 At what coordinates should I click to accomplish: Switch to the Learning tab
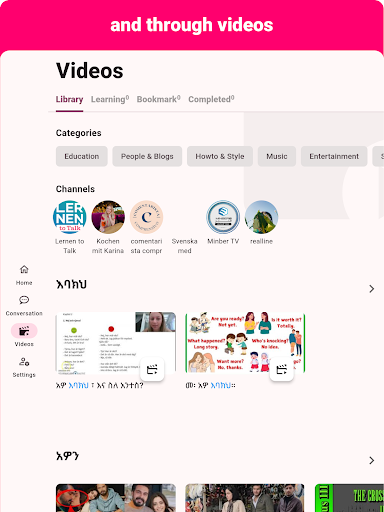(110, 99)
